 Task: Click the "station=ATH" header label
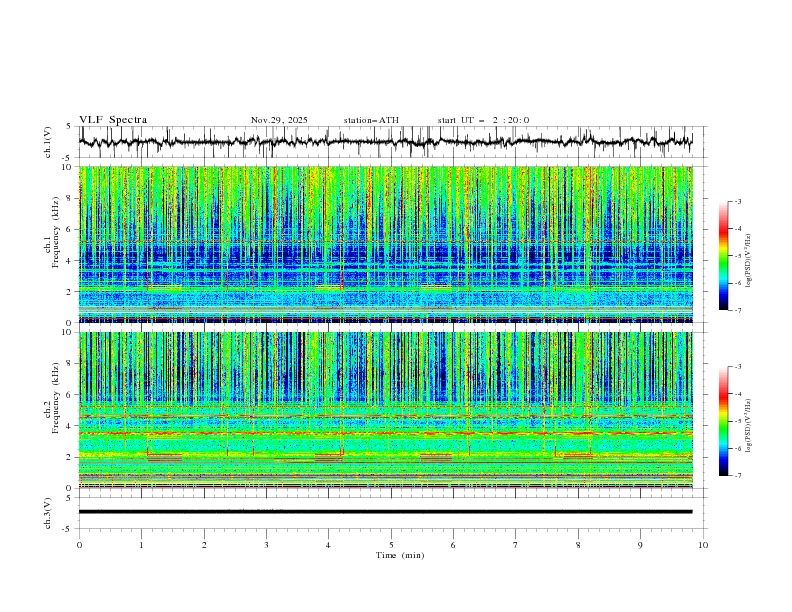371,120
